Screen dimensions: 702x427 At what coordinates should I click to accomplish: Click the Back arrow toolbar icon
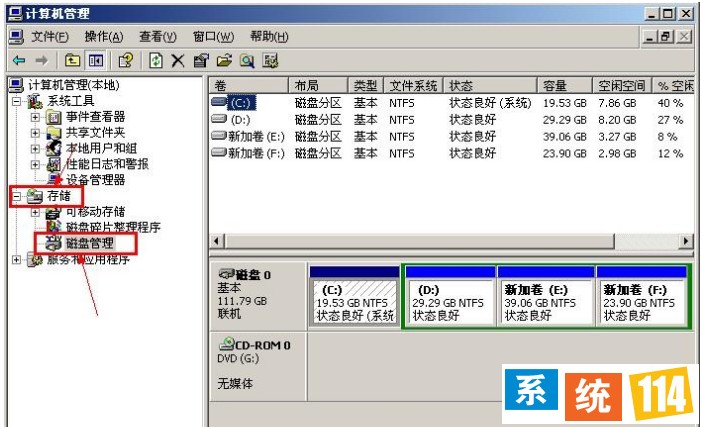tap(19, 60)
